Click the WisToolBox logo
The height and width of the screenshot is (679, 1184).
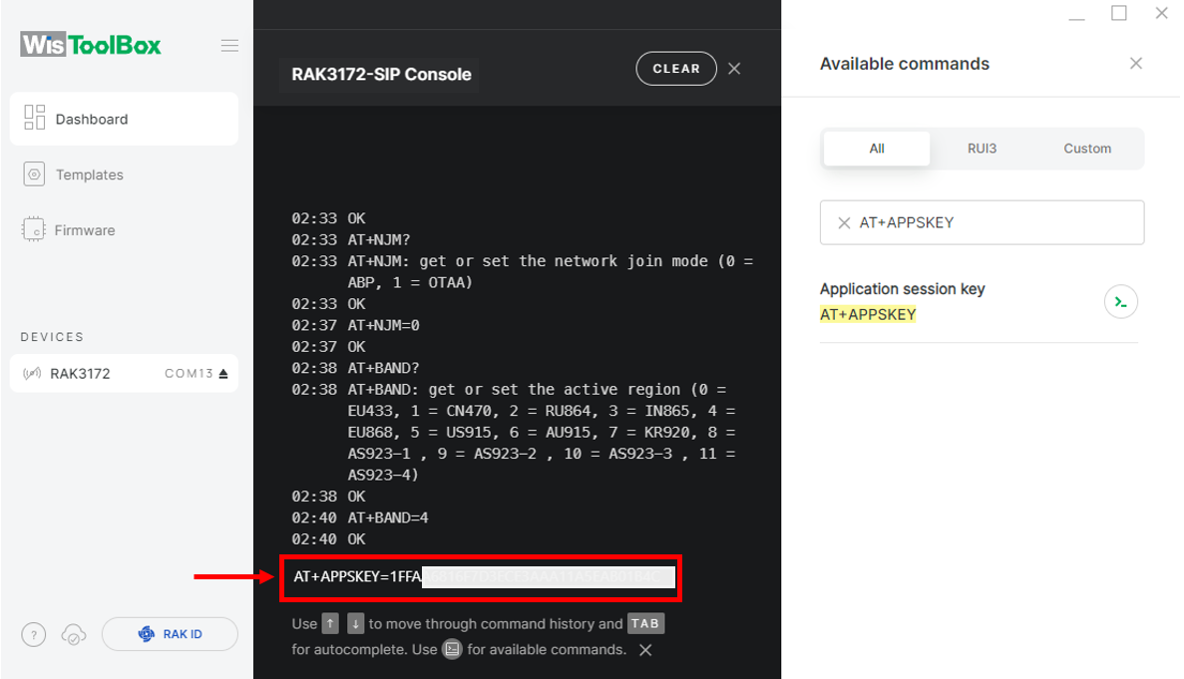(91, 45)
